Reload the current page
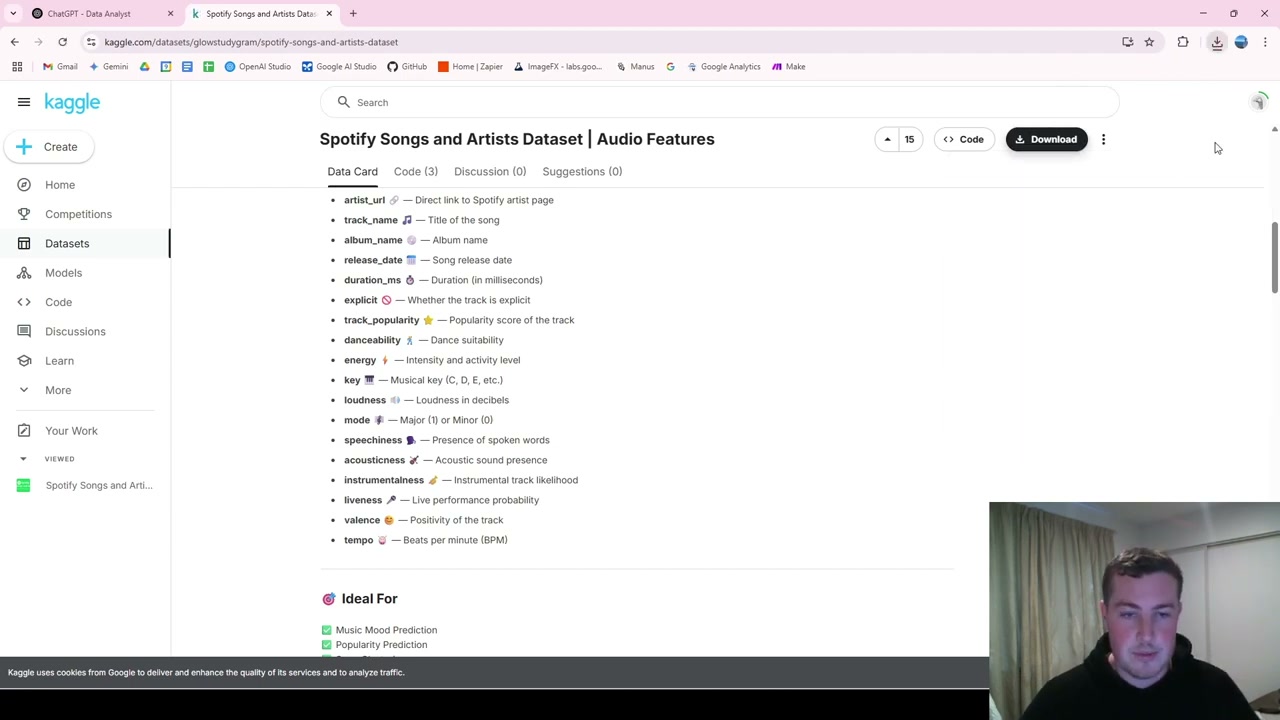This screenshot has width=1280, height=720. tap(62, 42)
